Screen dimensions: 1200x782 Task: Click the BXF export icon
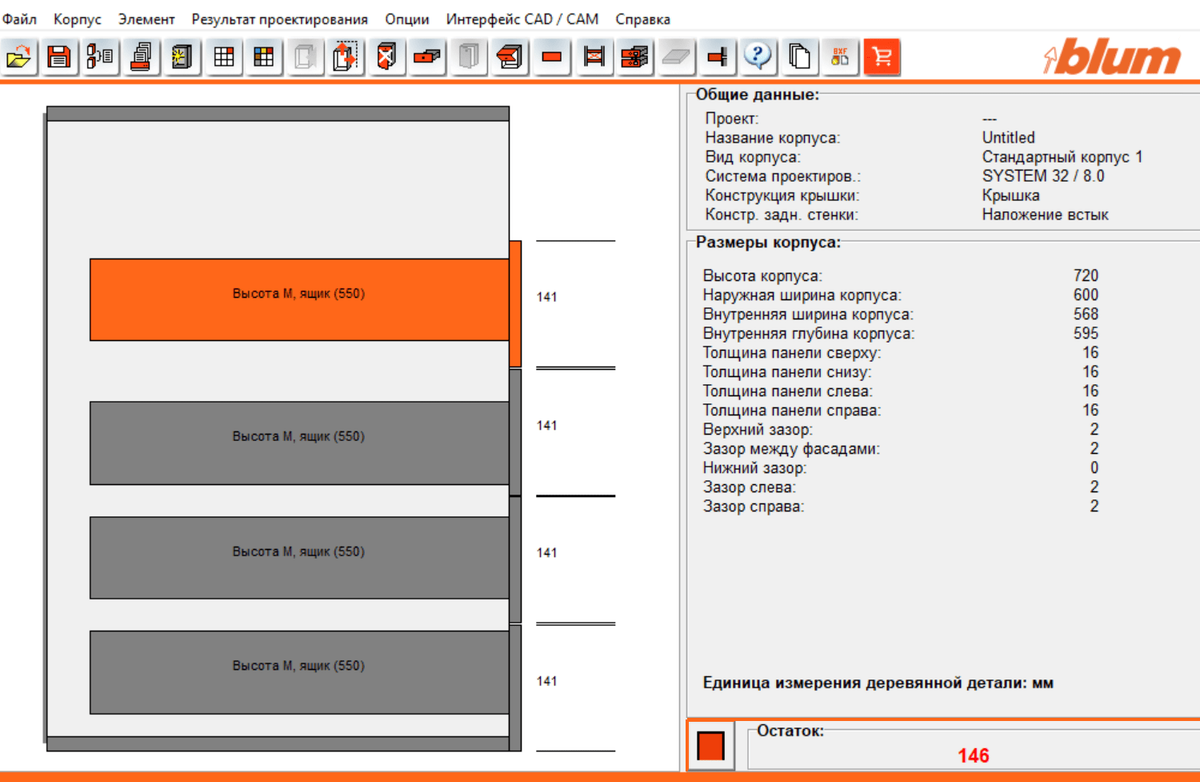[x=840, y=57]
